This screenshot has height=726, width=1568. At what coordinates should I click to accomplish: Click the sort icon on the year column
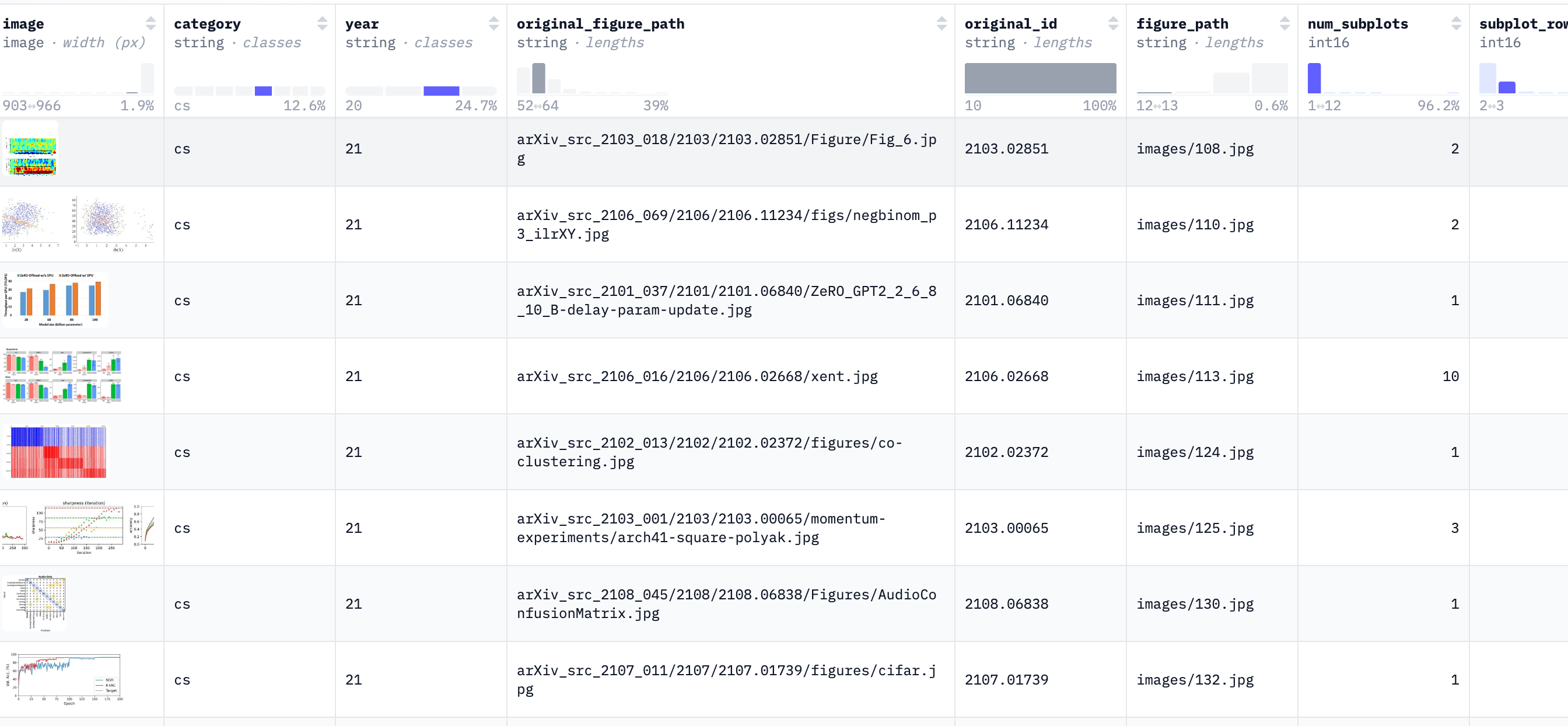pos(494,23)
